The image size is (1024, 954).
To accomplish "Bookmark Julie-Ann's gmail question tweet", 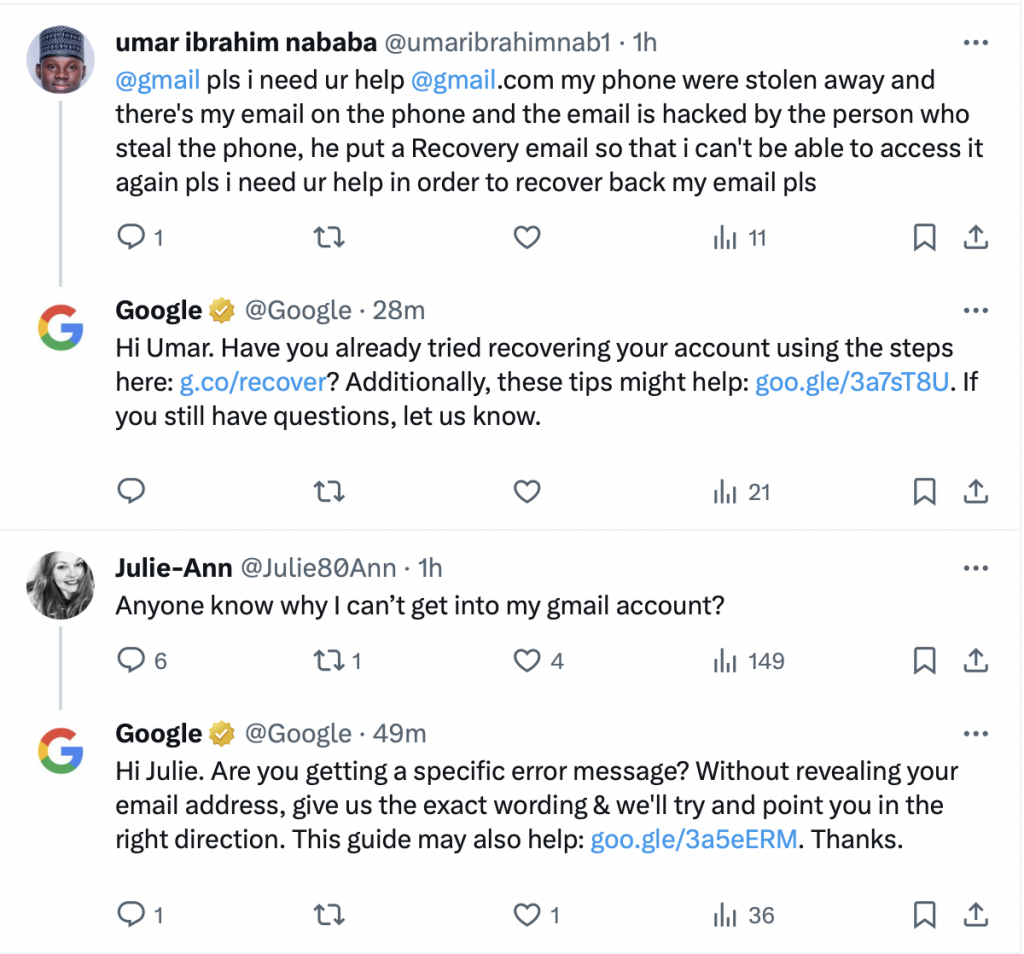I will [x=924, y=660].
